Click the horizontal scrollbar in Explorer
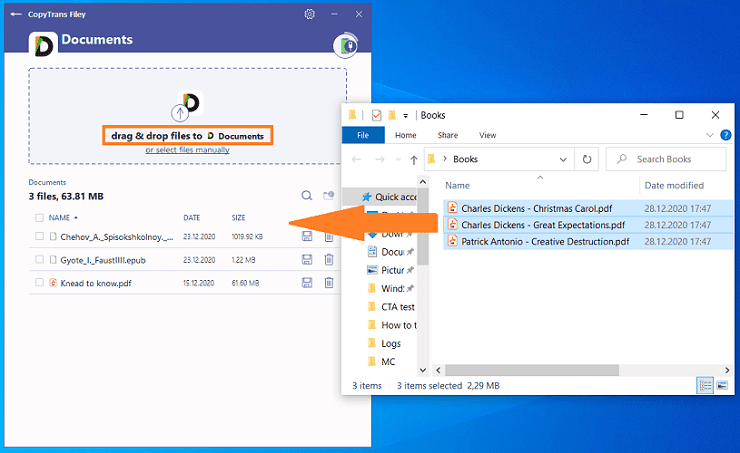 click(x=531, y=370)
